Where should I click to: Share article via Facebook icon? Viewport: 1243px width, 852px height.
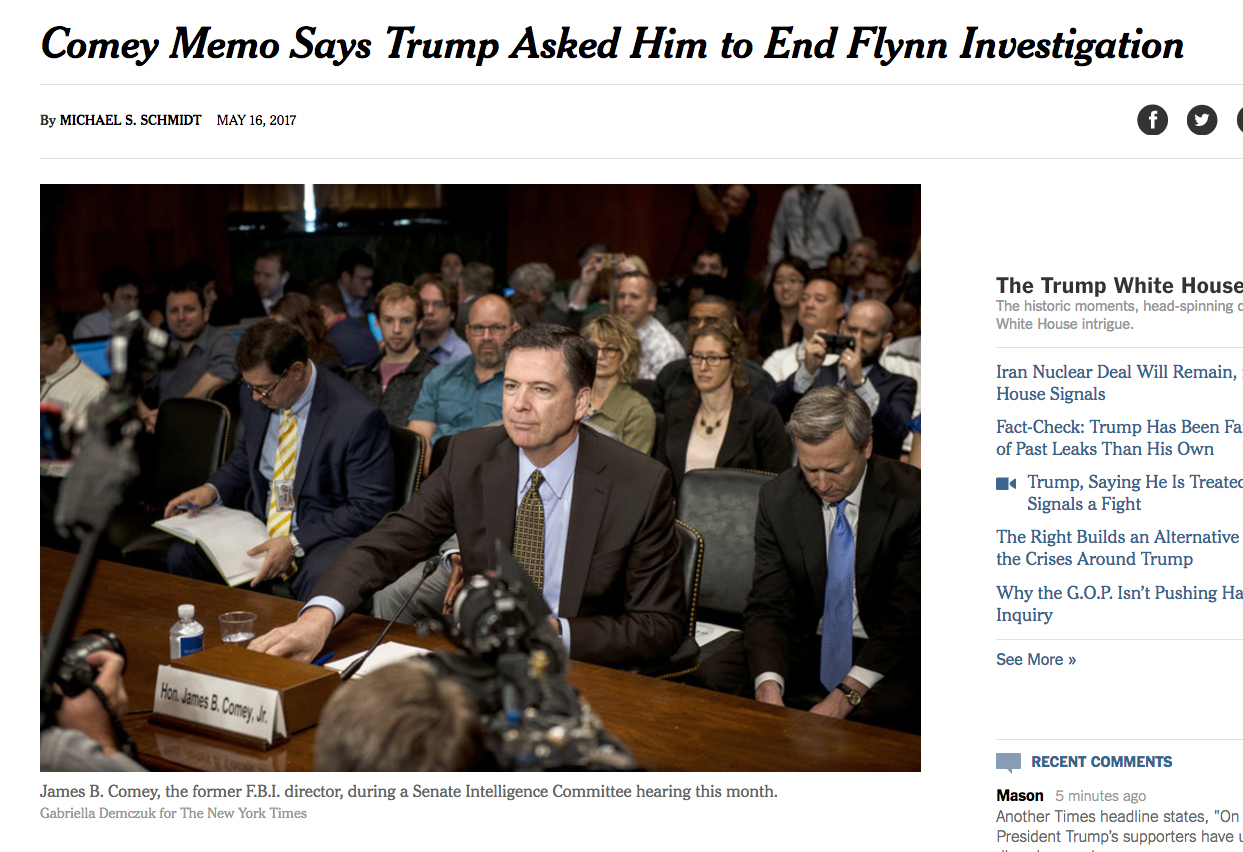tap(1152, 121)
